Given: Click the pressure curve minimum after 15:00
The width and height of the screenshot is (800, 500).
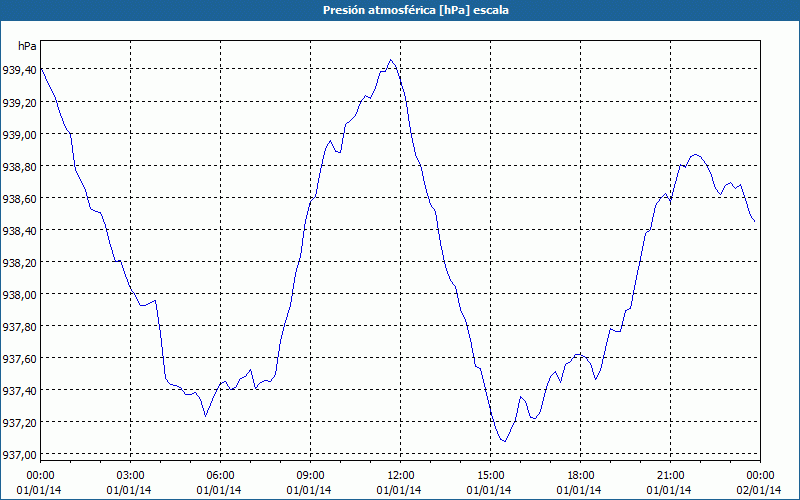Looking at the screenshot, I should (x=504, y=441).
